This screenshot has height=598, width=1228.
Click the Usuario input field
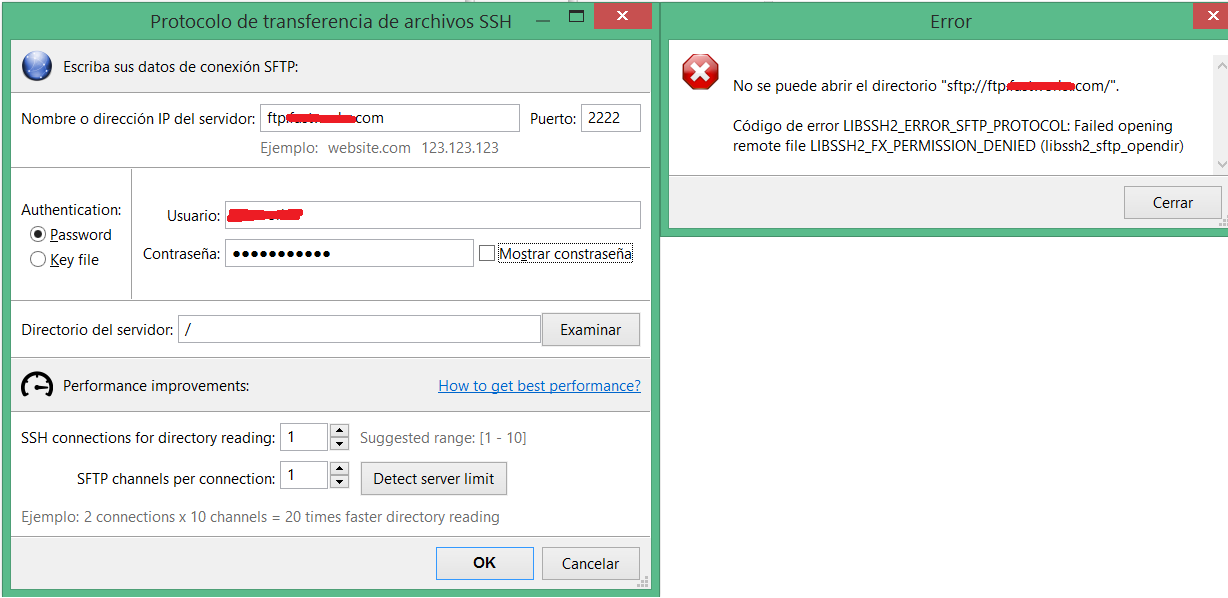coord(432,215)
